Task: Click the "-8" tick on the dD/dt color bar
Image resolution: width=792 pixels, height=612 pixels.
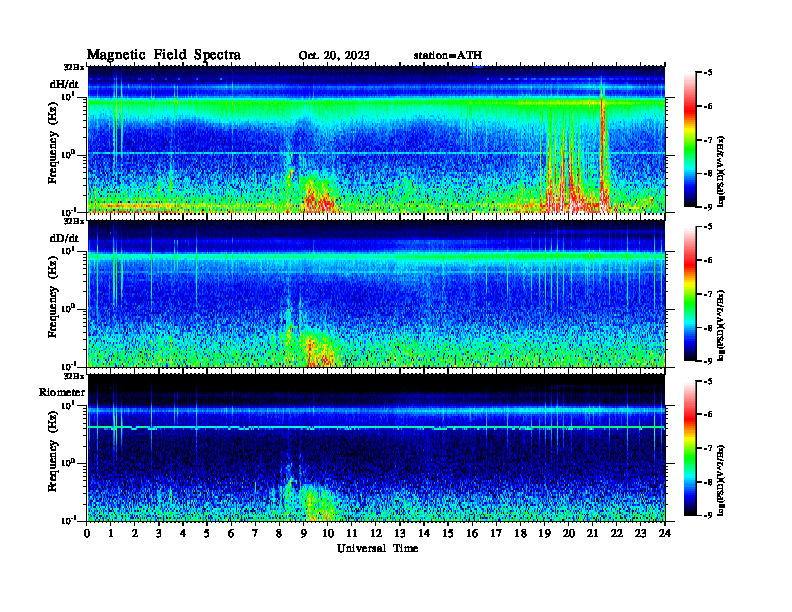Action: click(x=708, y=328)
